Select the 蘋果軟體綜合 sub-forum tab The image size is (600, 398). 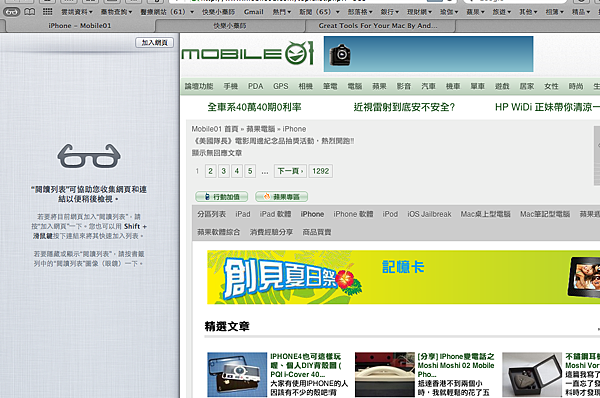coord(218,232)
